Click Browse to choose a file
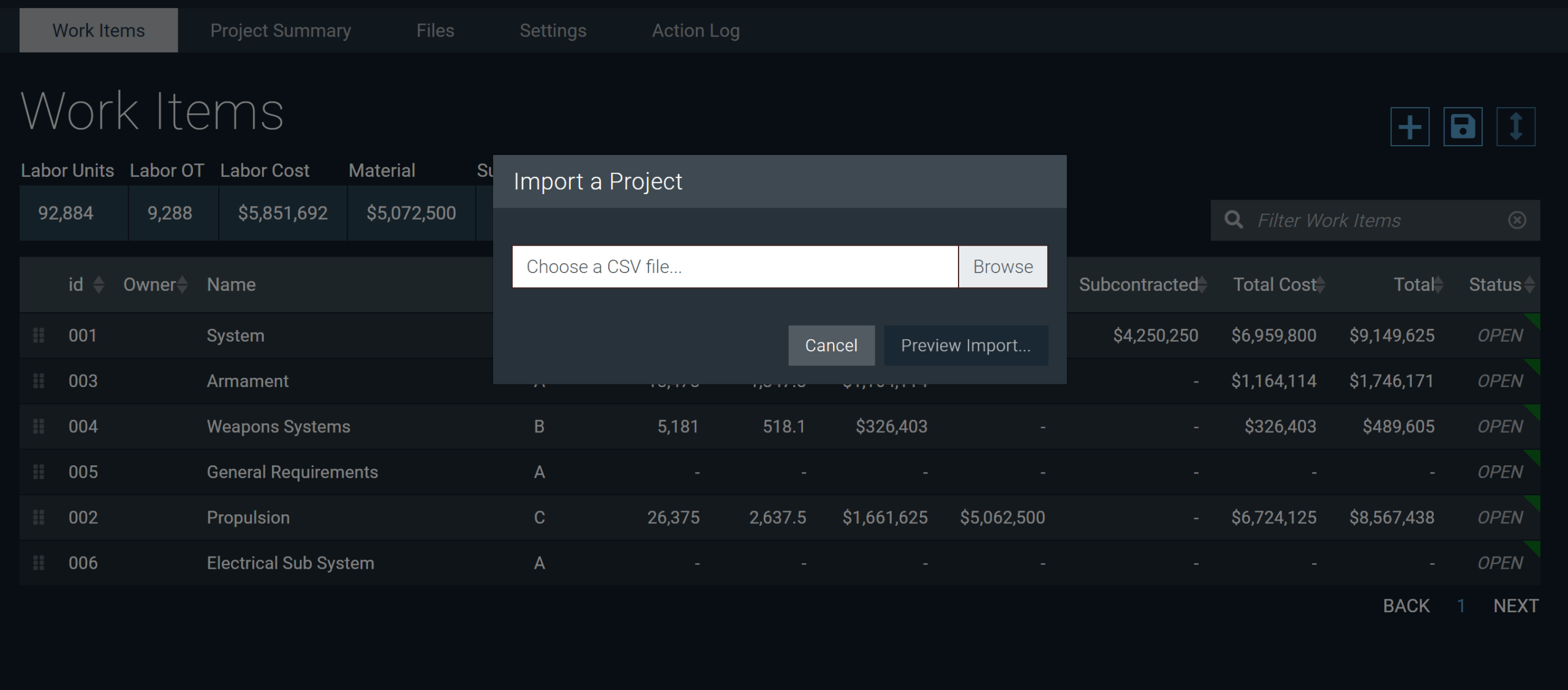 1003,267
